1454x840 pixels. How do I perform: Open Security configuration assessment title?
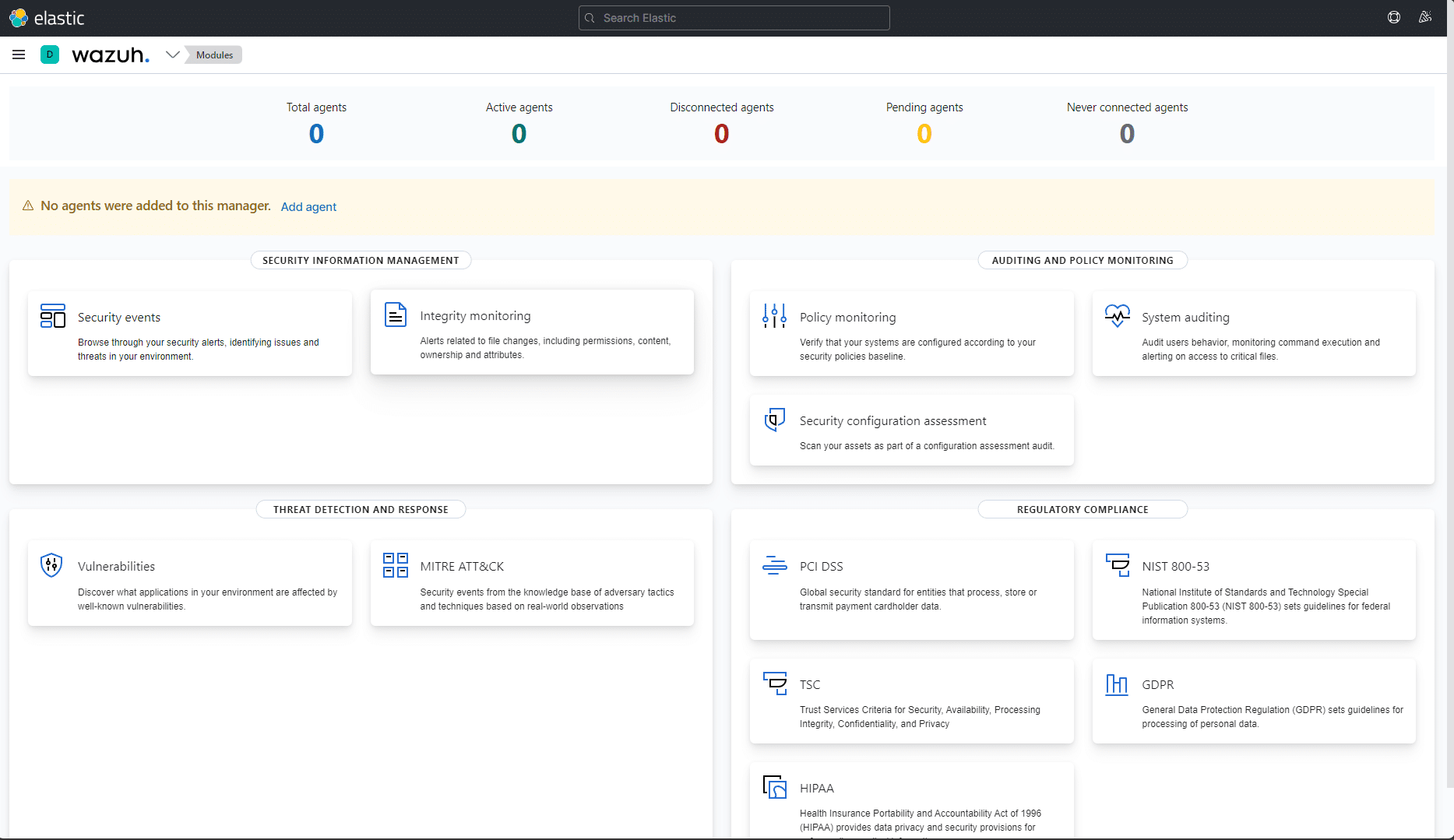click(892, 421)
